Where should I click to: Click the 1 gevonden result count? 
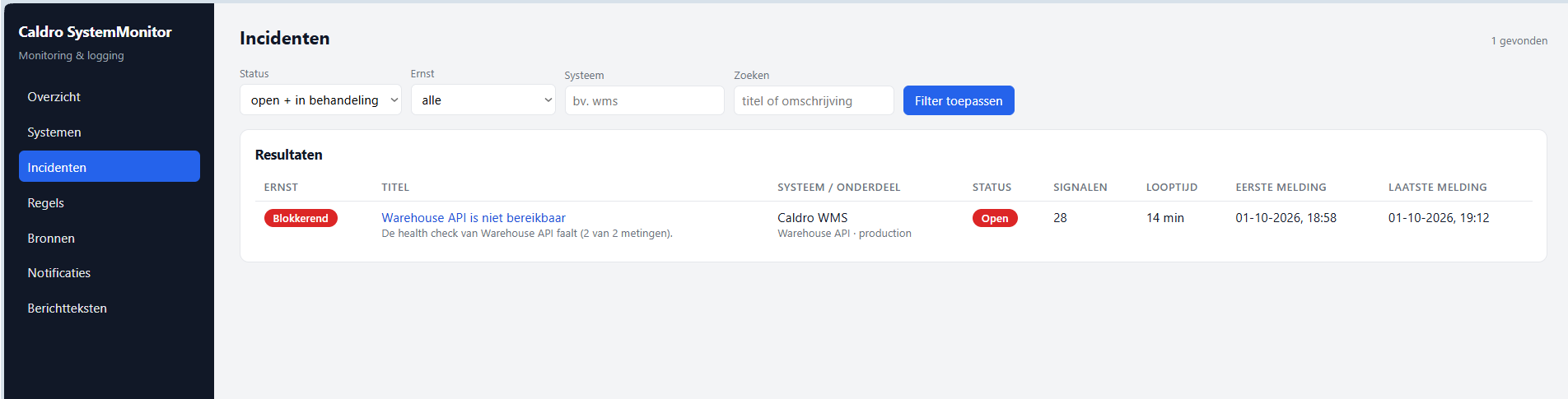point(1519,41)
